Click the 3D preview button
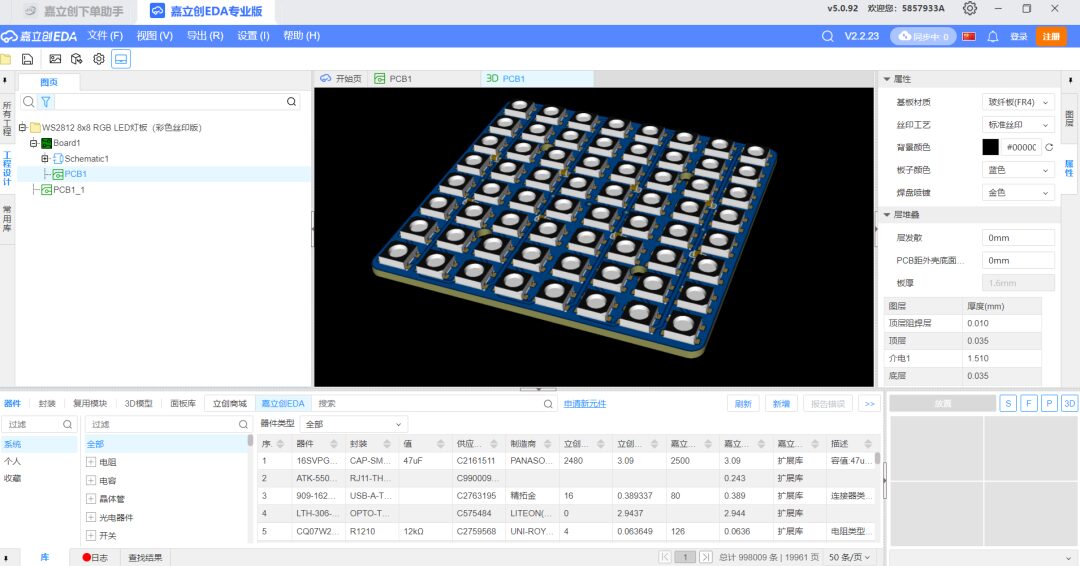Screen dimensions: 1080x566 pos(1070,403)
